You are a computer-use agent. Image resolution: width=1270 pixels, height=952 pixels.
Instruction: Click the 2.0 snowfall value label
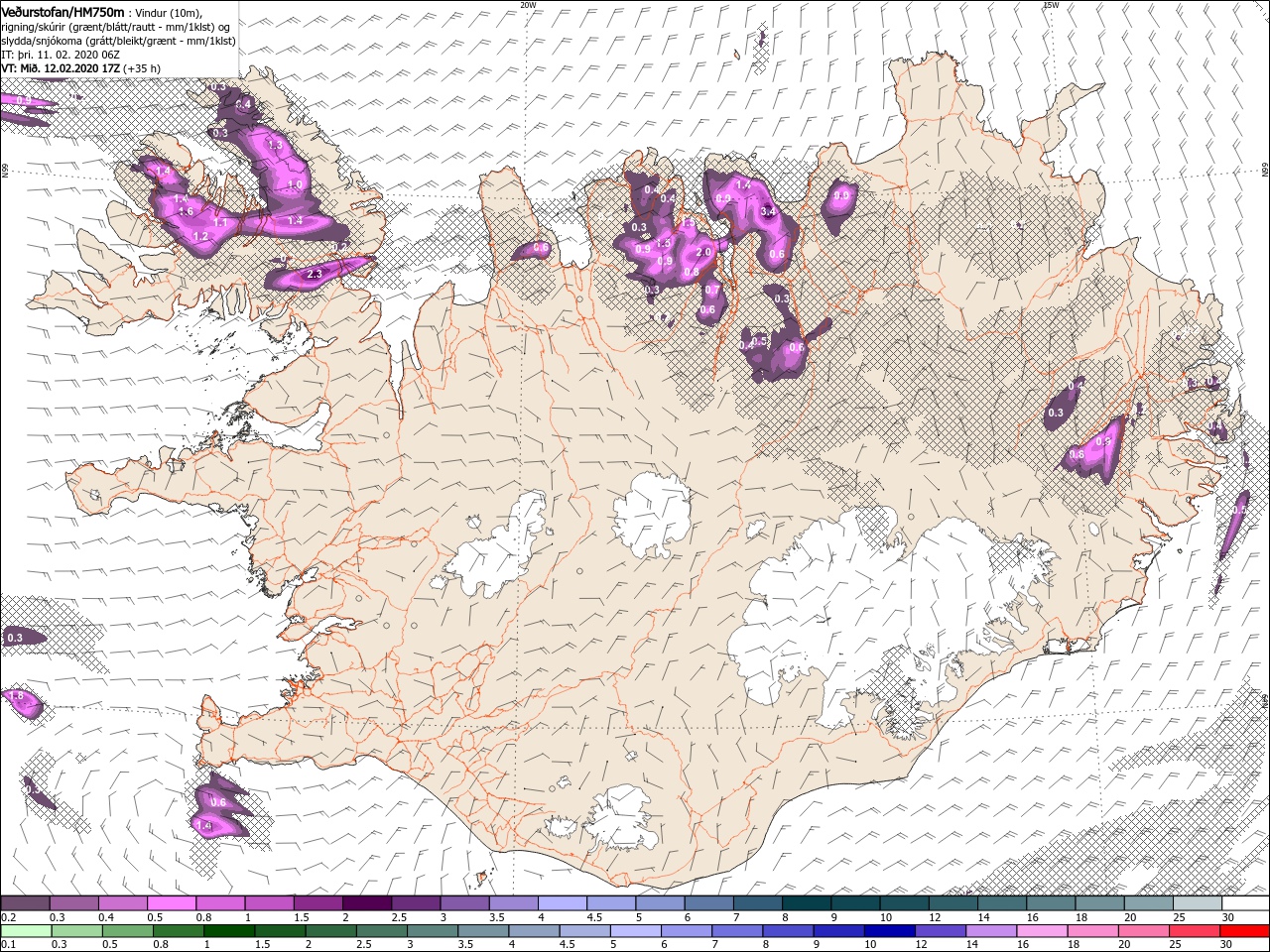tap(703, 253)
